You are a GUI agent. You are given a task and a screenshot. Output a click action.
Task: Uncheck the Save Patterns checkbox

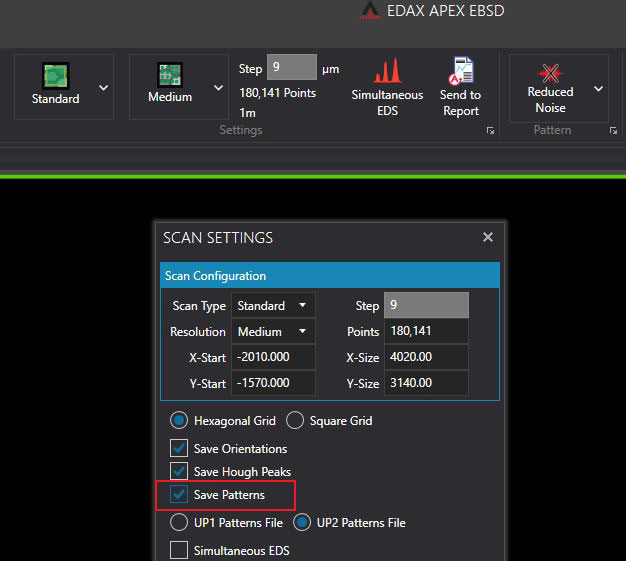point(179,495)
